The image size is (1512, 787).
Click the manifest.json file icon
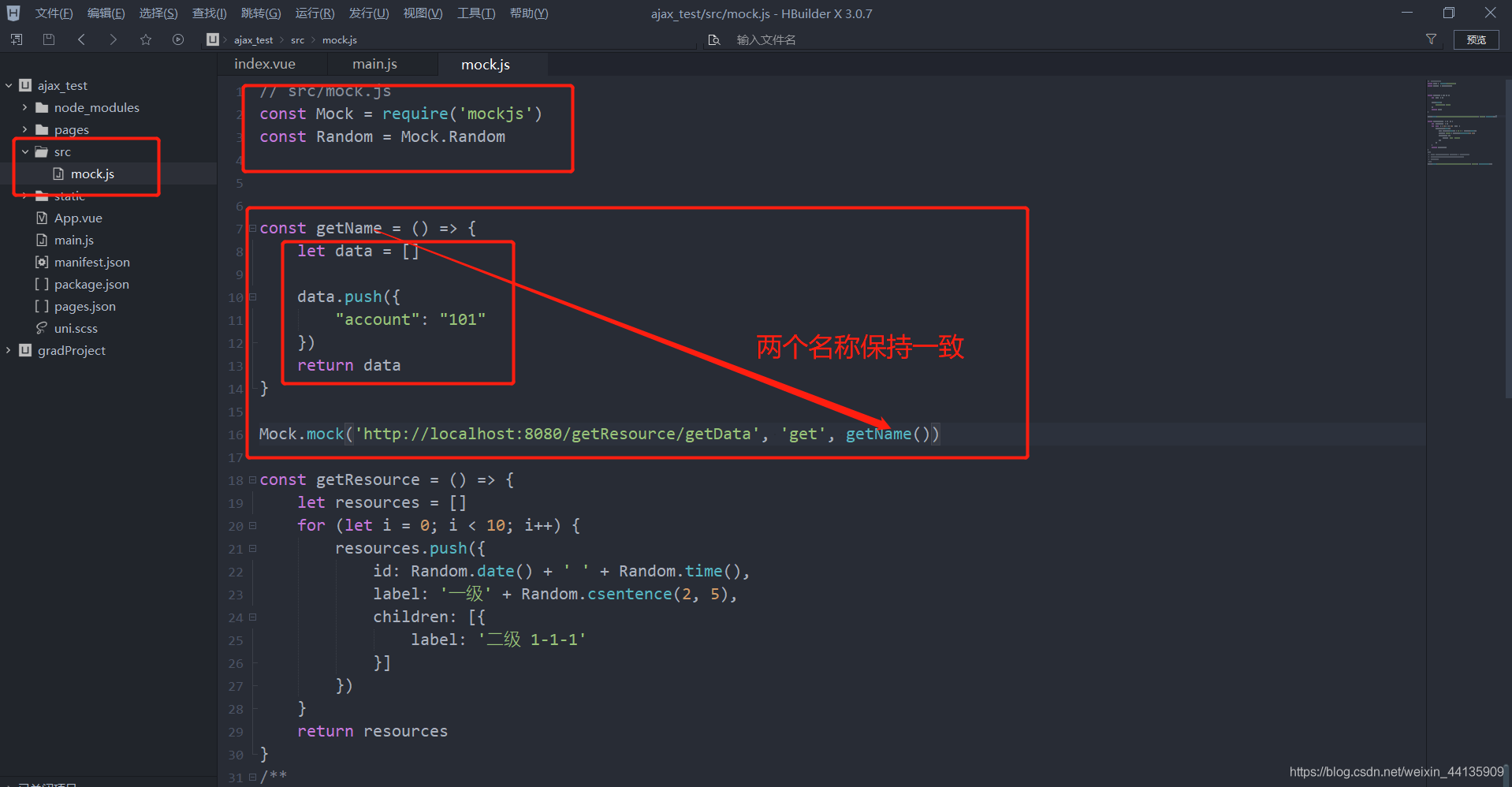(42, 262)
